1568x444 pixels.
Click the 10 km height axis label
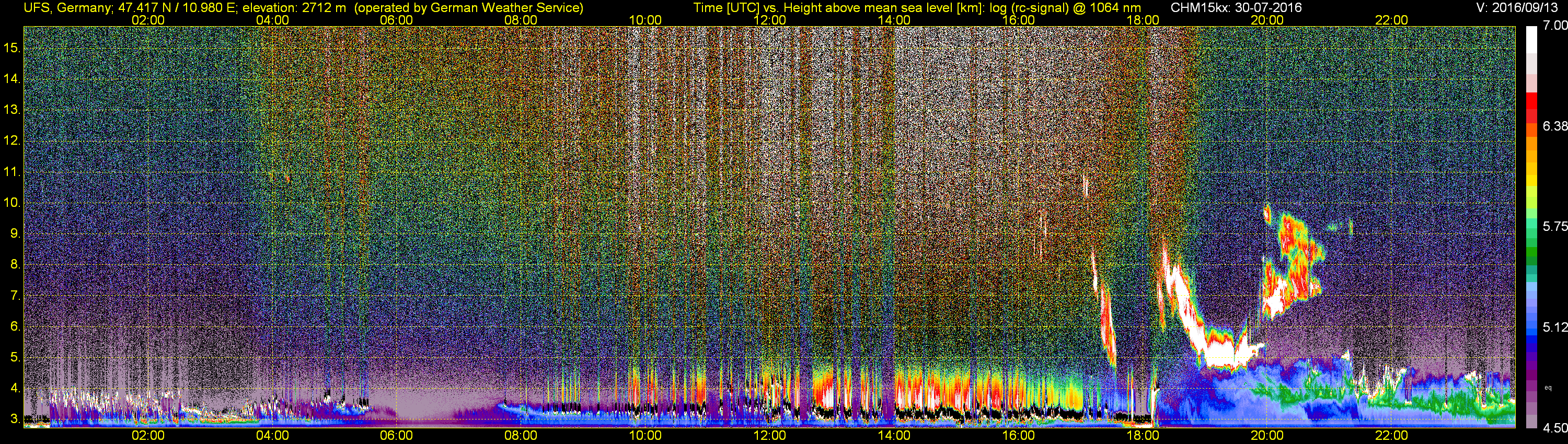click(11, 203)
